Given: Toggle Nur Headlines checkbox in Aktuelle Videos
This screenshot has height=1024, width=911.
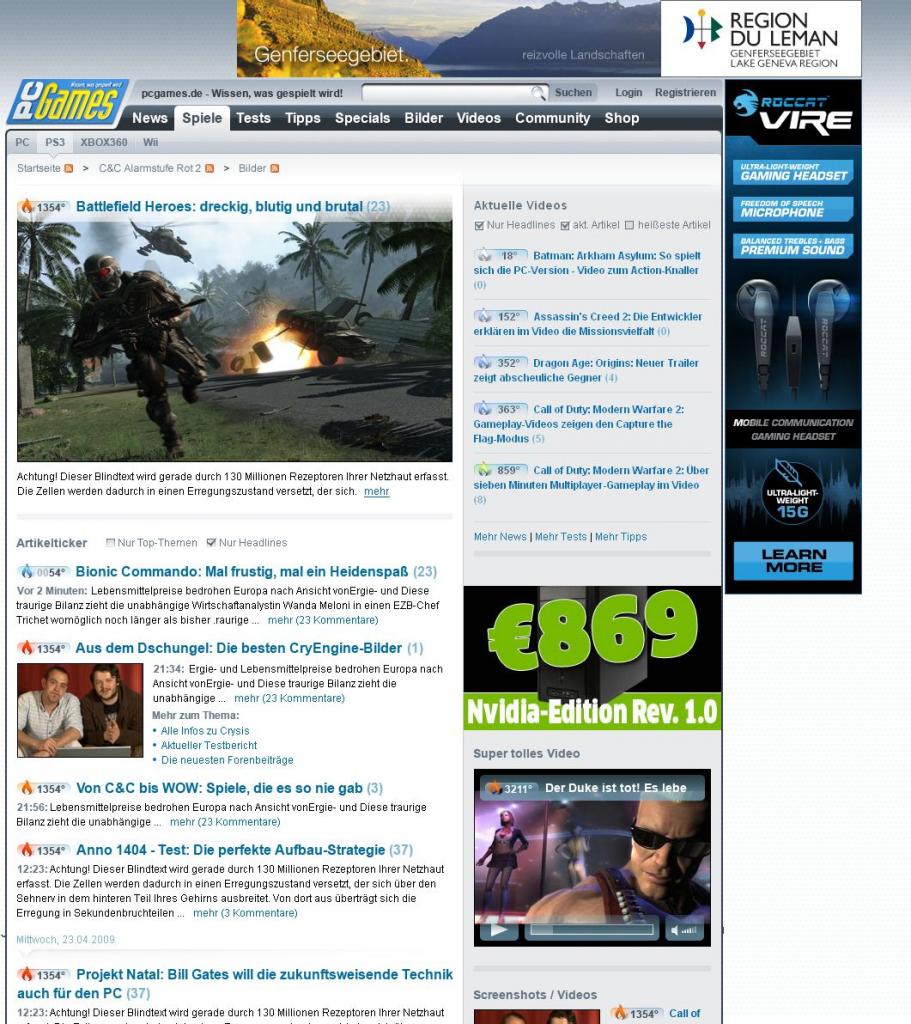Looking at the screenshot, I should coord(479,225).
